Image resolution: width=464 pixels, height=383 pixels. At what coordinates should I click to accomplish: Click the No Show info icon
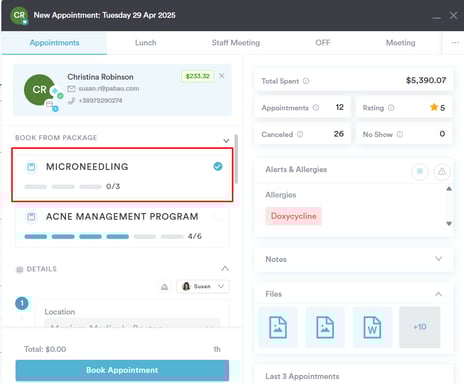click(400, 134)
